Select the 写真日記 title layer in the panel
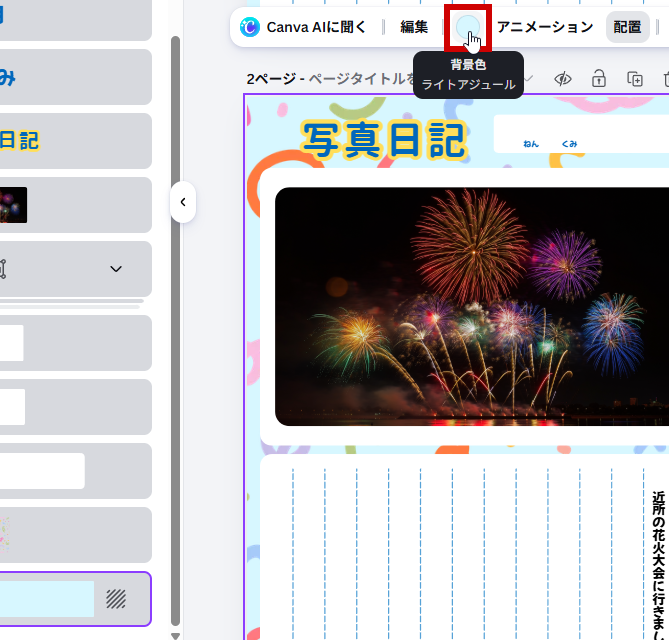Image resolution: width=669 pixels, height=640 pixels. [x=75, y=141]
